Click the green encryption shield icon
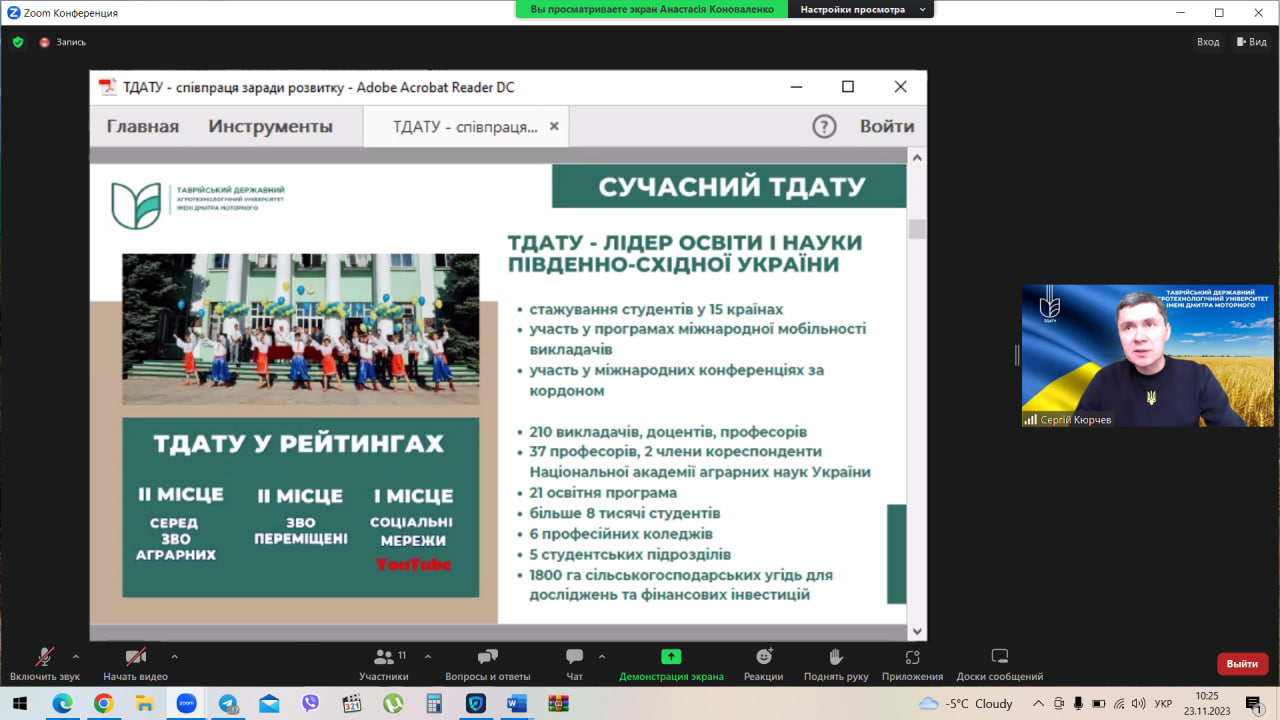 tap(18, 42)
